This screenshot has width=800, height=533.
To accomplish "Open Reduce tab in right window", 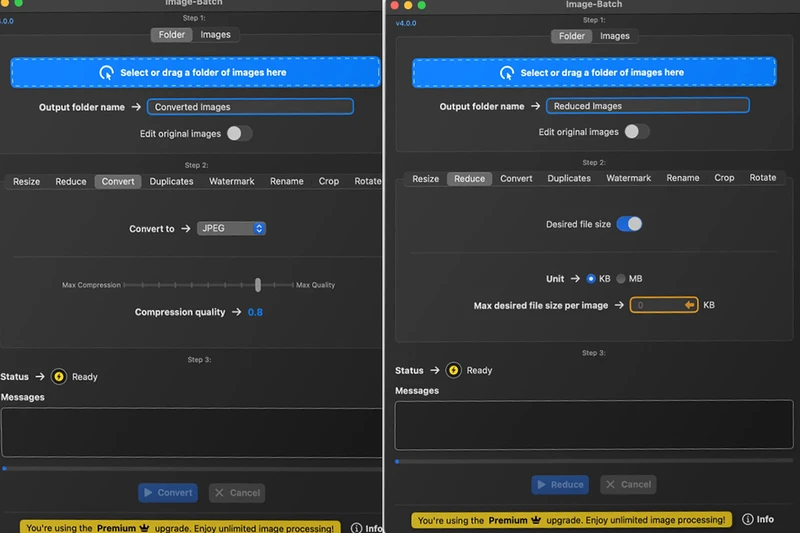I will pyautogui.click(x=469, y=179).
